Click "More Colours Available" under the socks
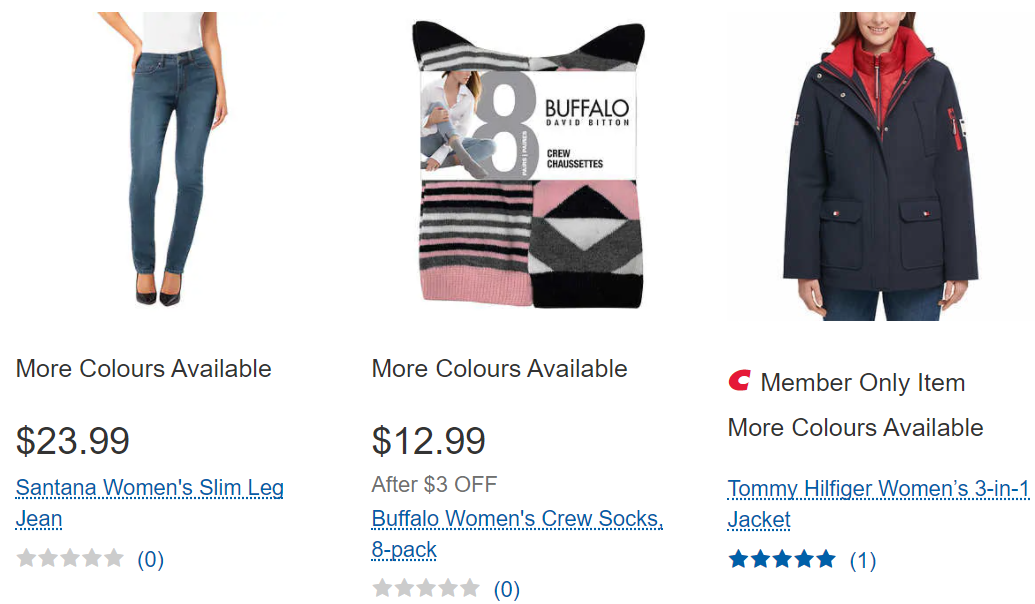Viewport: 1035px width, 604px height. point(500,368)
